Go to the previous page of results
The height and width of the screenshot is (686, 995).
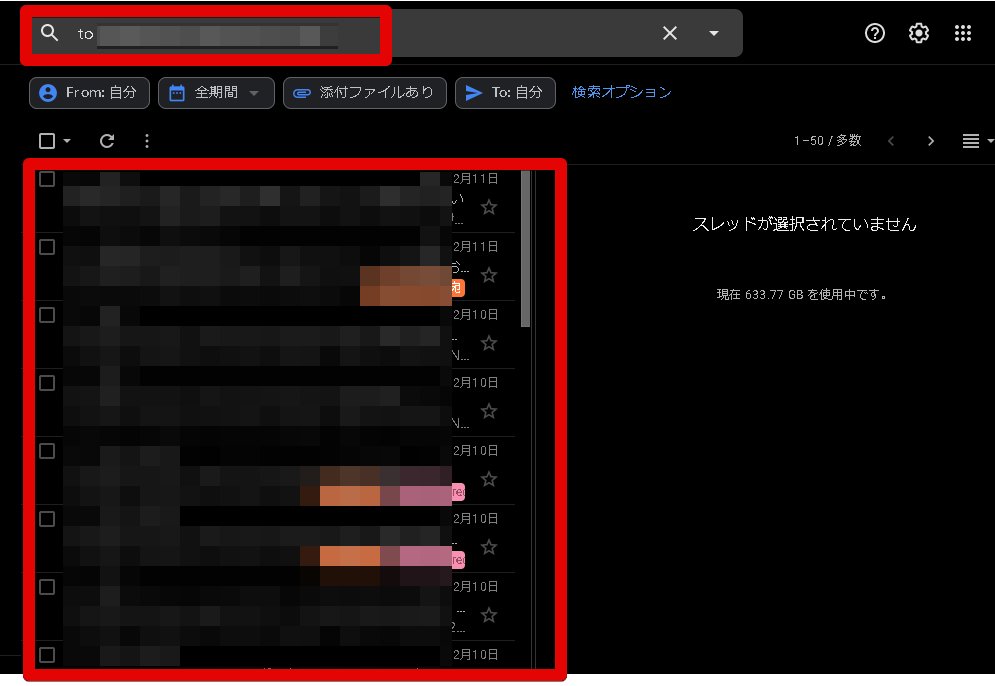point(891,141)
